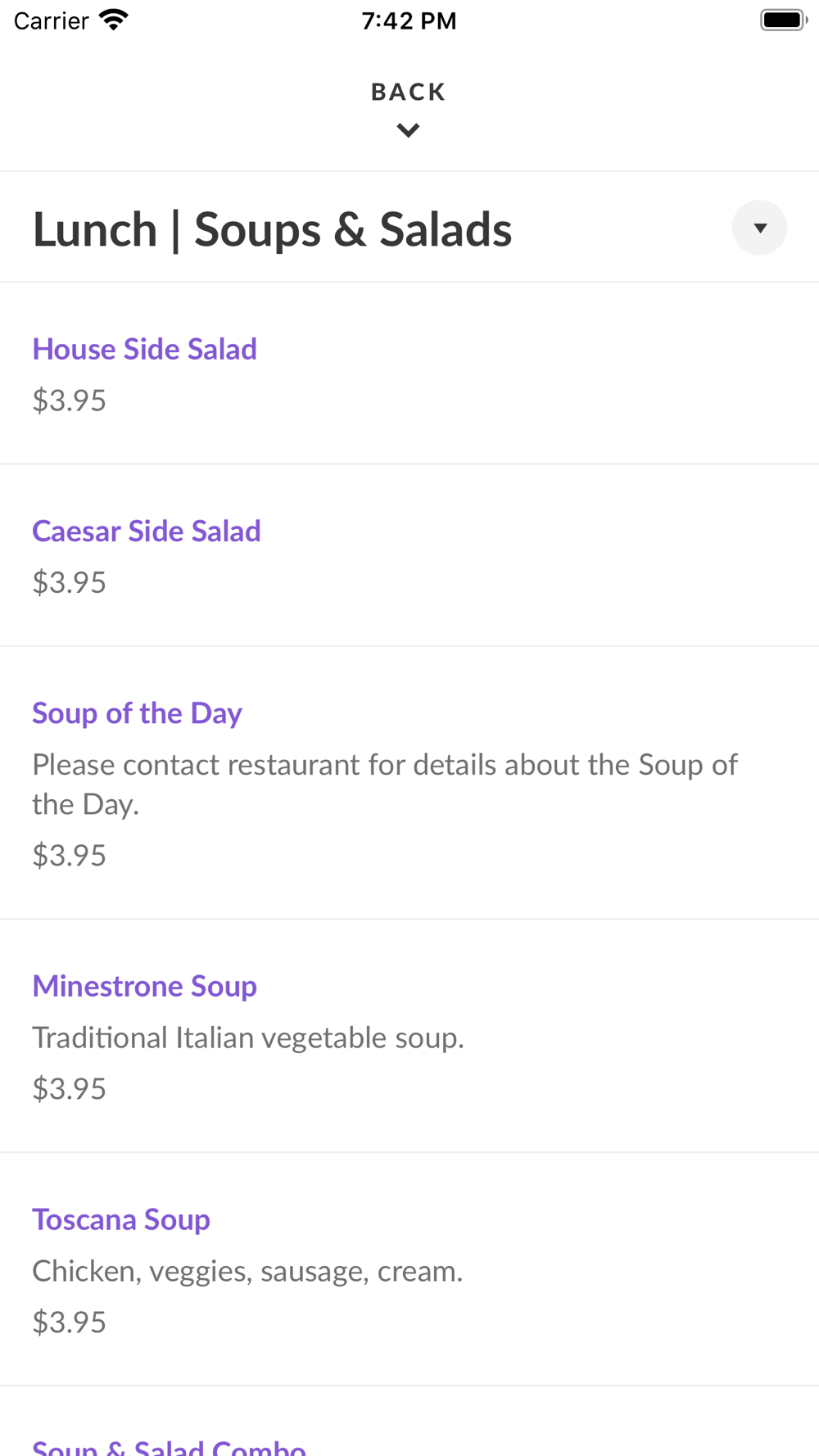Tap the House Side Salad $3.95 price
Image resolution: width=819 pixels, height=1456 pixels.
pos(69,400)
